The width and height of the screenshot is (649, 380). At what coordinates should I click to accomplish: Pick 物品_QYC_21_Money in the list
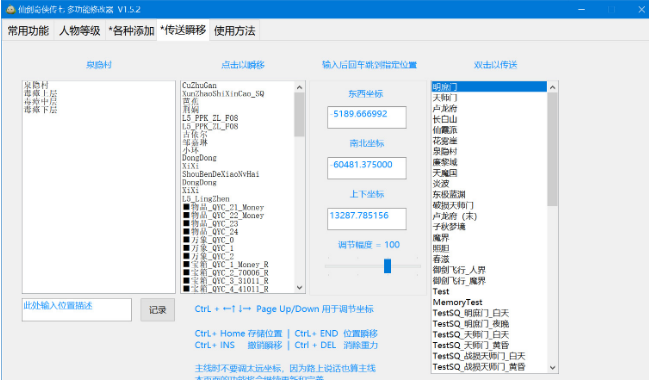pyautogui.click(x=224, y=207)
